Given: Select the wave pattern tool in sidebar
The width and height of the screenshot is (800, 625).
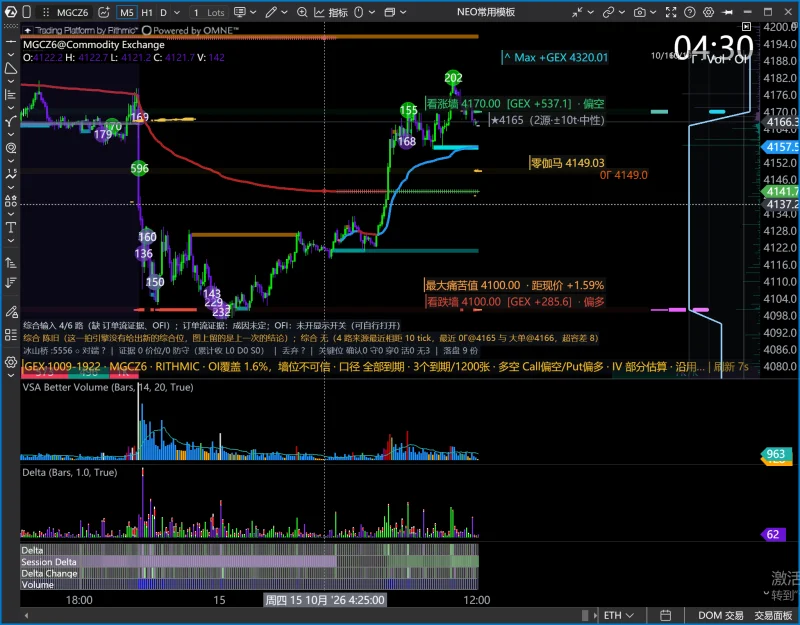Looking at the screenshot, I should pos(11,174).
